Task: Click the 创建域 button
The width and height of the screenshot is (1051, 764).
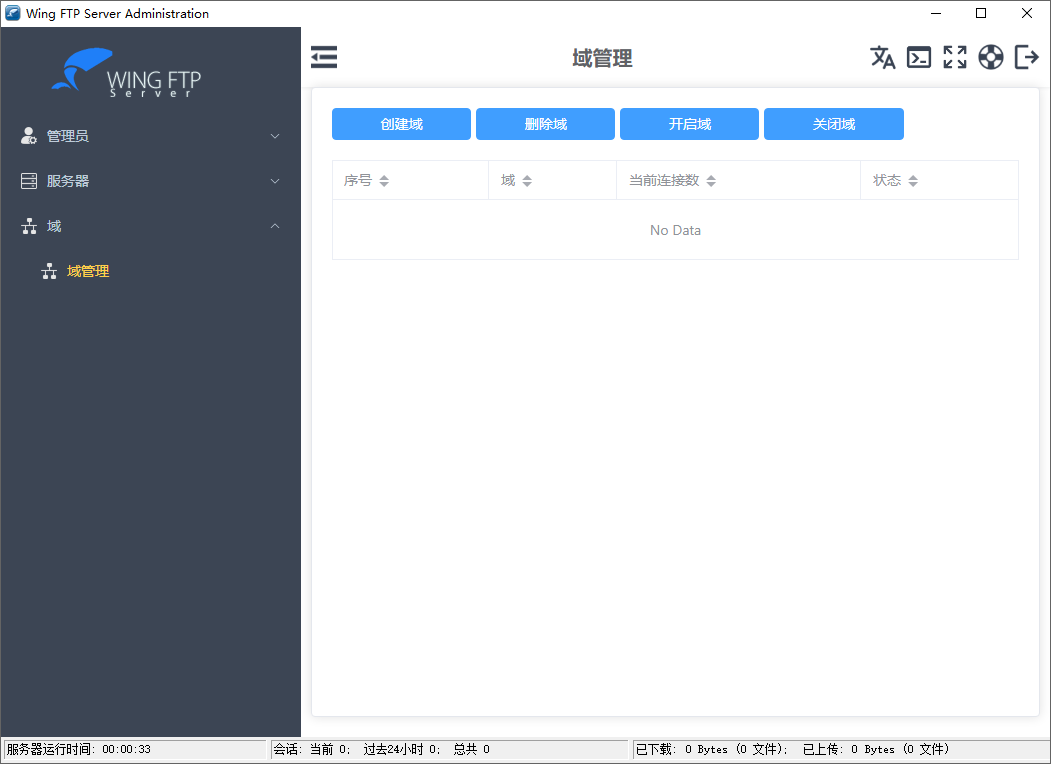Action: pyautogui.click(x=401, y=124)
